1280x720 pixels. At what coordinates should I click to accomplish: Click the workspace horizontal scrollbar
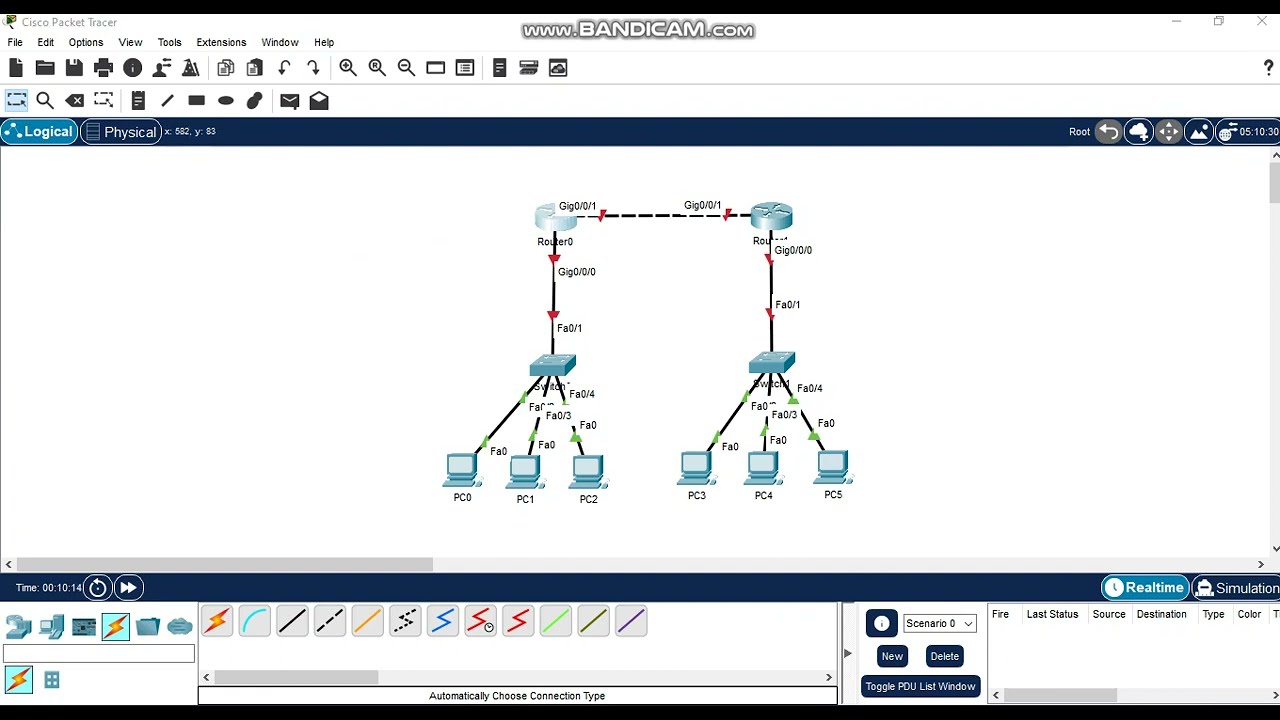(225, 564)
